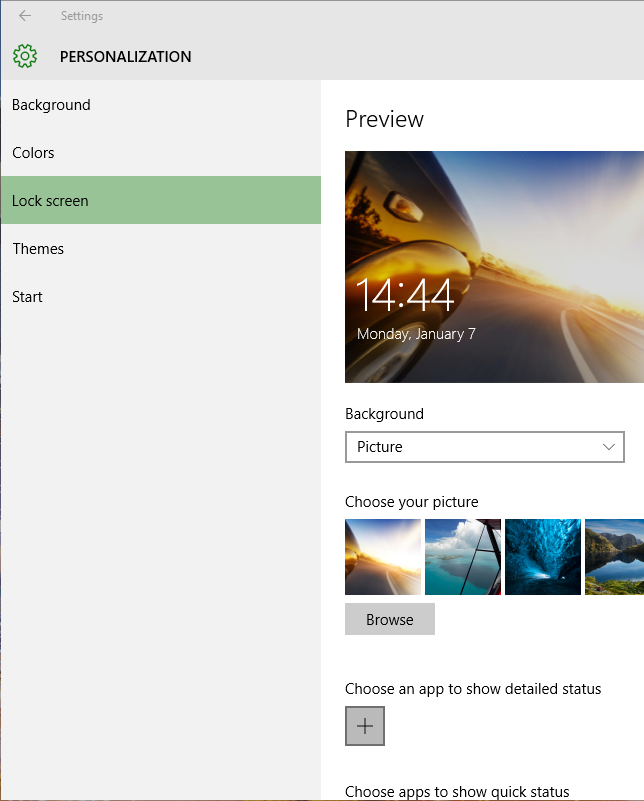The width and height of the screenshot is (644, 801).
Task: Open the Themes settings page
Action: coord(161,248)
